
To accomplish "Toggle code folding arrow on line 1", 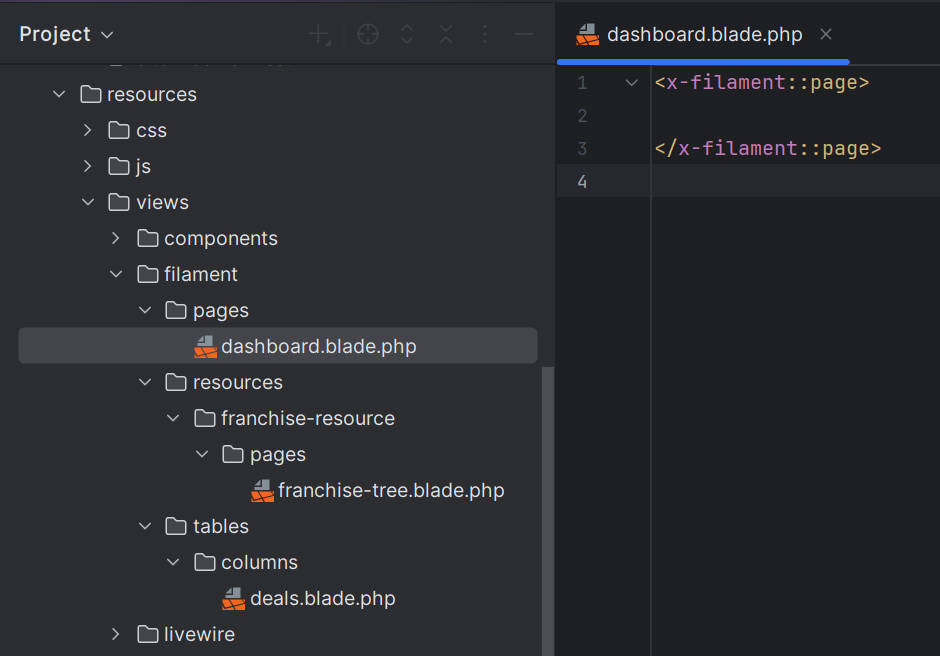I will click(x=631, y=83).
